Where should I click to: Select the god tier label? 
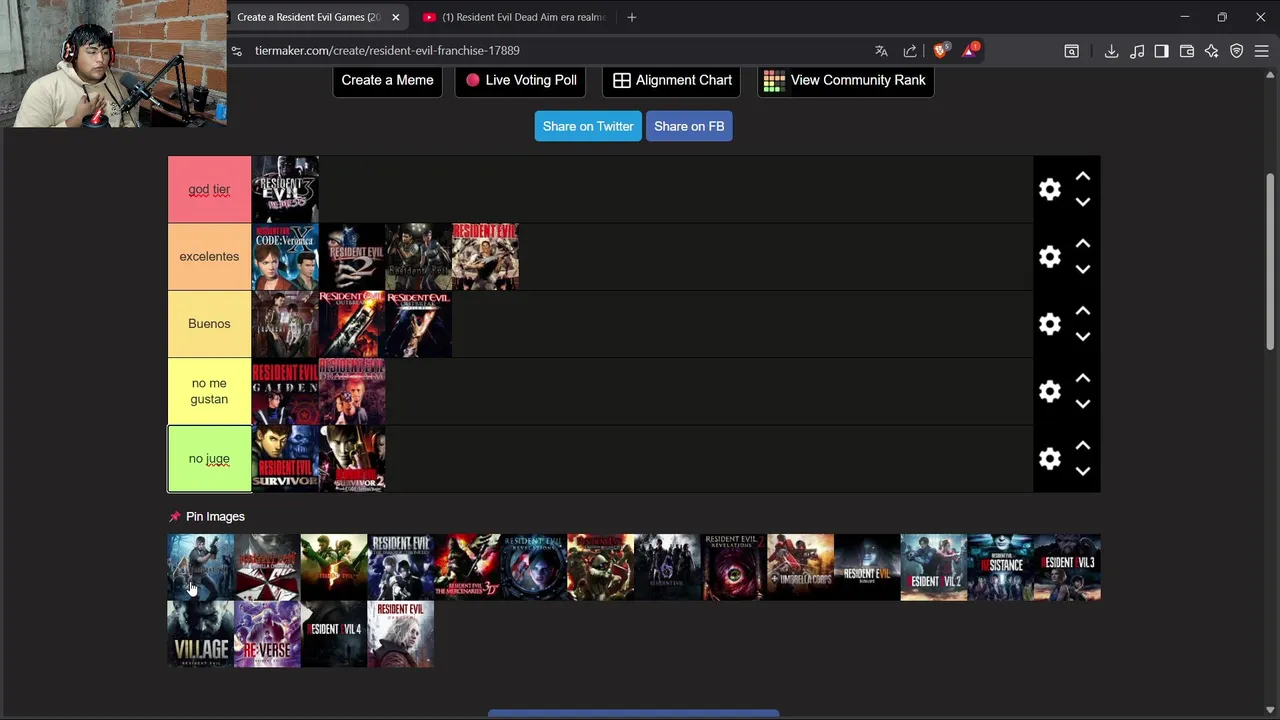[209, 189]
